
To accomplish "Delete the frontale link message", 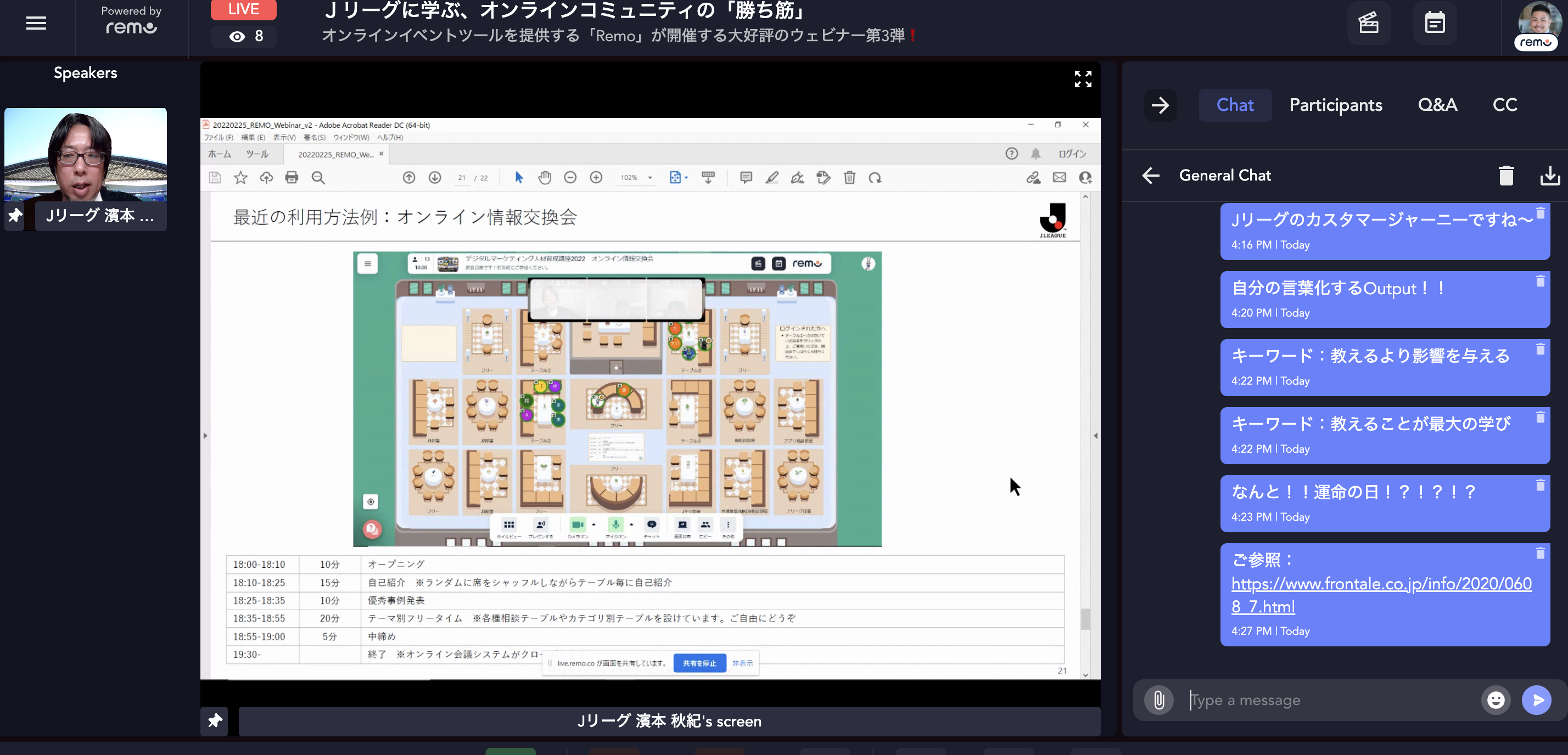I will pos(1540,553).
